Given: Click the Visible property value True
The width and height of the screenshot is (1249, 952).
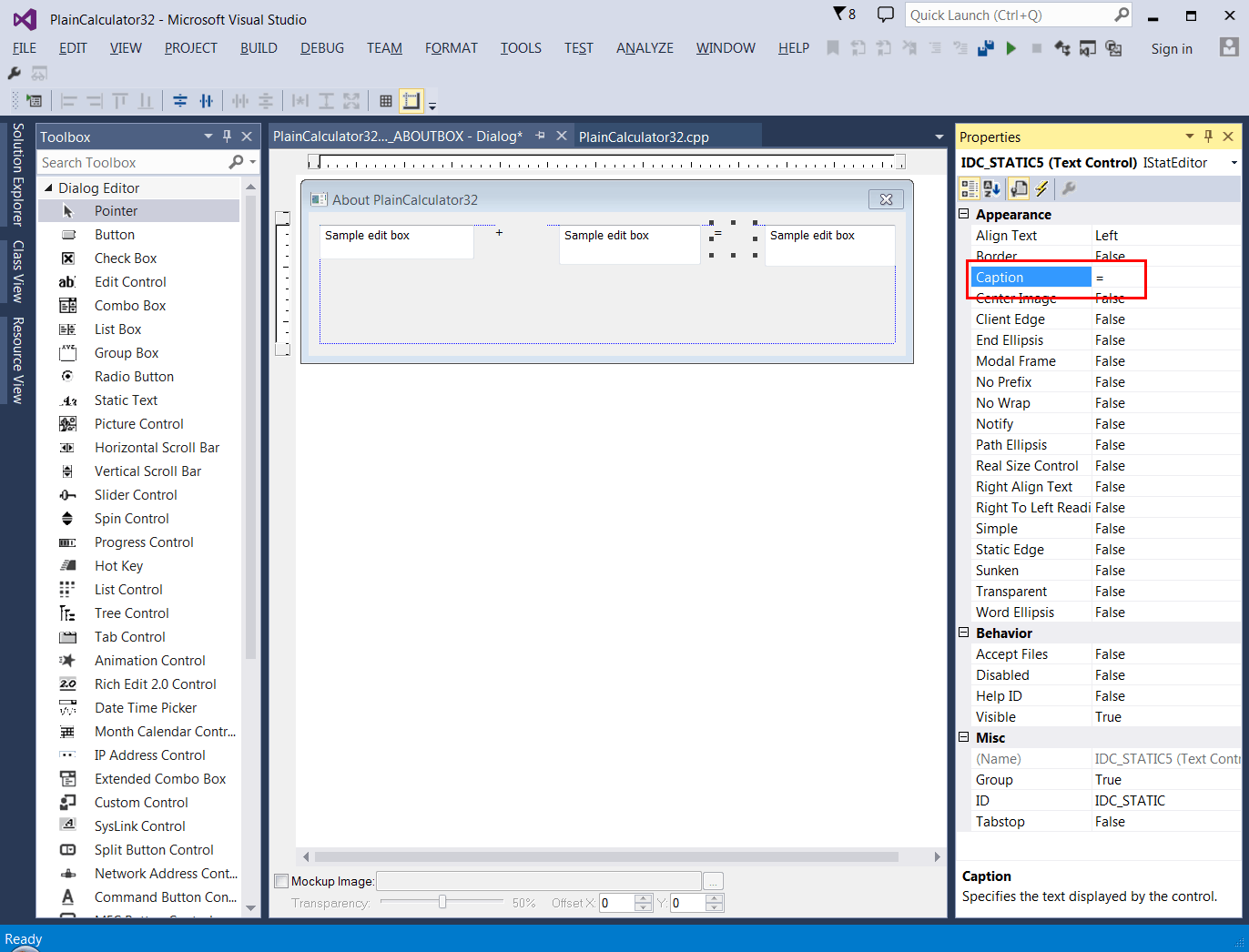Looking at the screenshot, I should point(1166,717).
